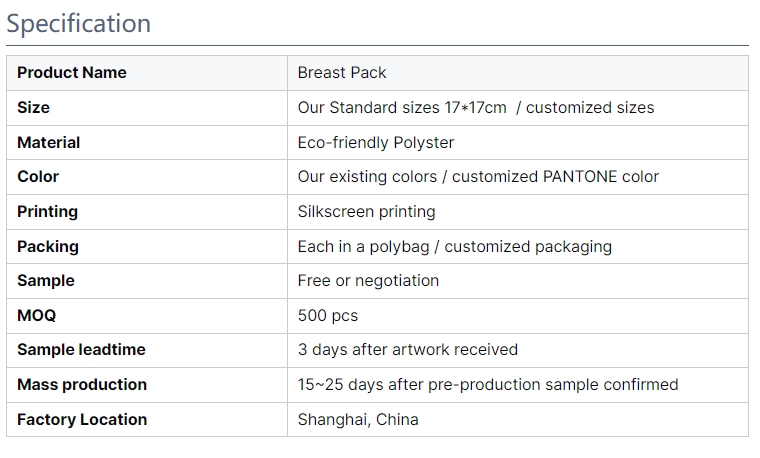Screen dimensions: 760x458
Task: Select the customized PANTONE color text
Action: pos(555,177)
